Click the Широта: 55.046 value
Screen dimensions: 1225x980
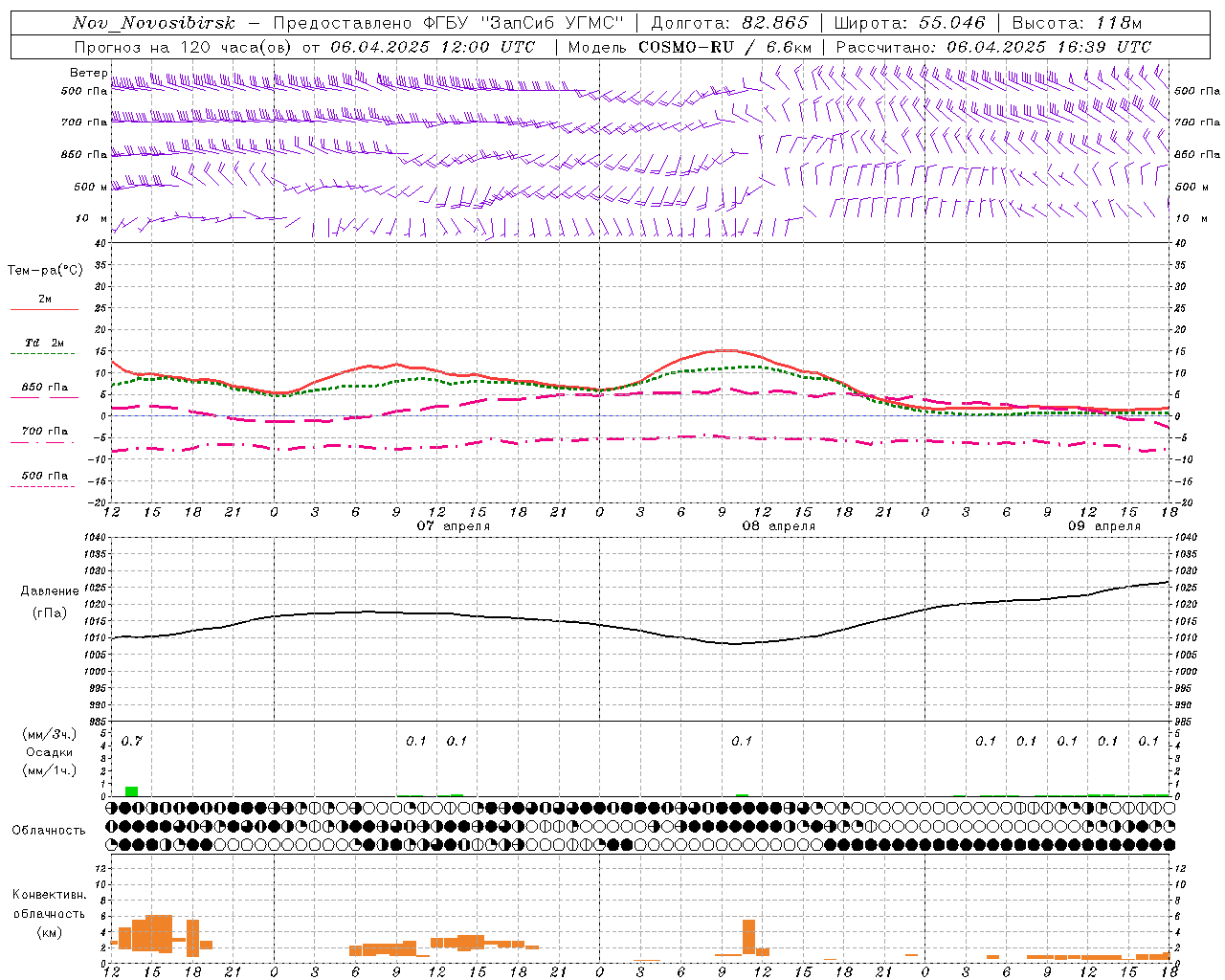tap(909, 23)
